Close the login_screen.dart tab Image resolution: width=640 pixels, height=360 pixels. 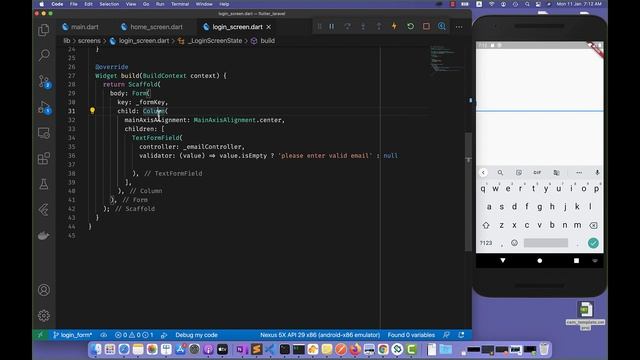point(269,27)
